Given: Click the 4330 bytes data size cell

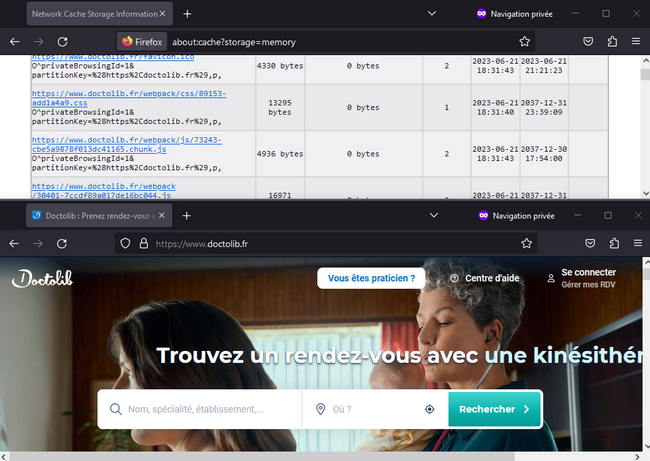Looking at the screenshot, I should click(x=280, y=66).
